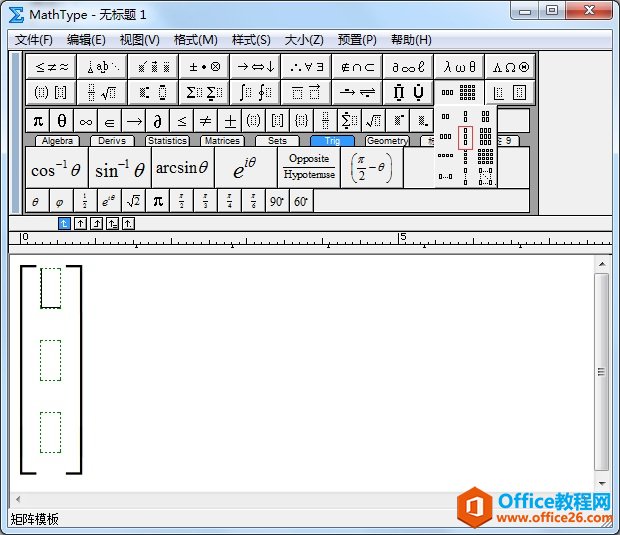Click the middle matrix slot
Viewport: 620px width, 535px height.
coord(51,360)
